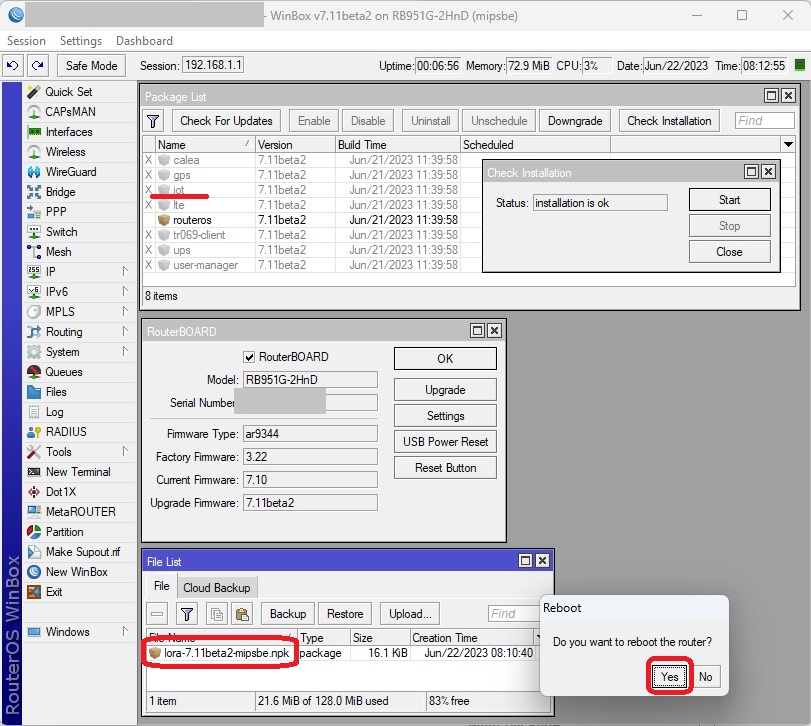
Task: Open Queues from the sidebar
Action: (64, 372)
